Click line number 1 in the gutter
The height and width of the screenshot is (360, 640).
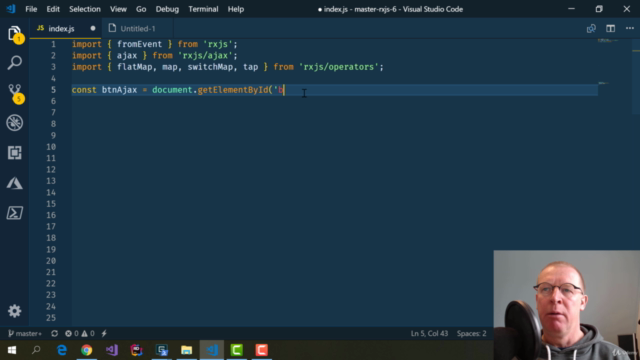(53, 44)
